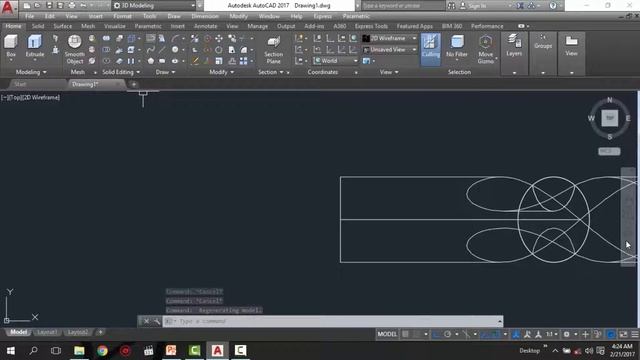Click the ViewCube TOP face
Viewport: 640px width, 360px height.
609,118
